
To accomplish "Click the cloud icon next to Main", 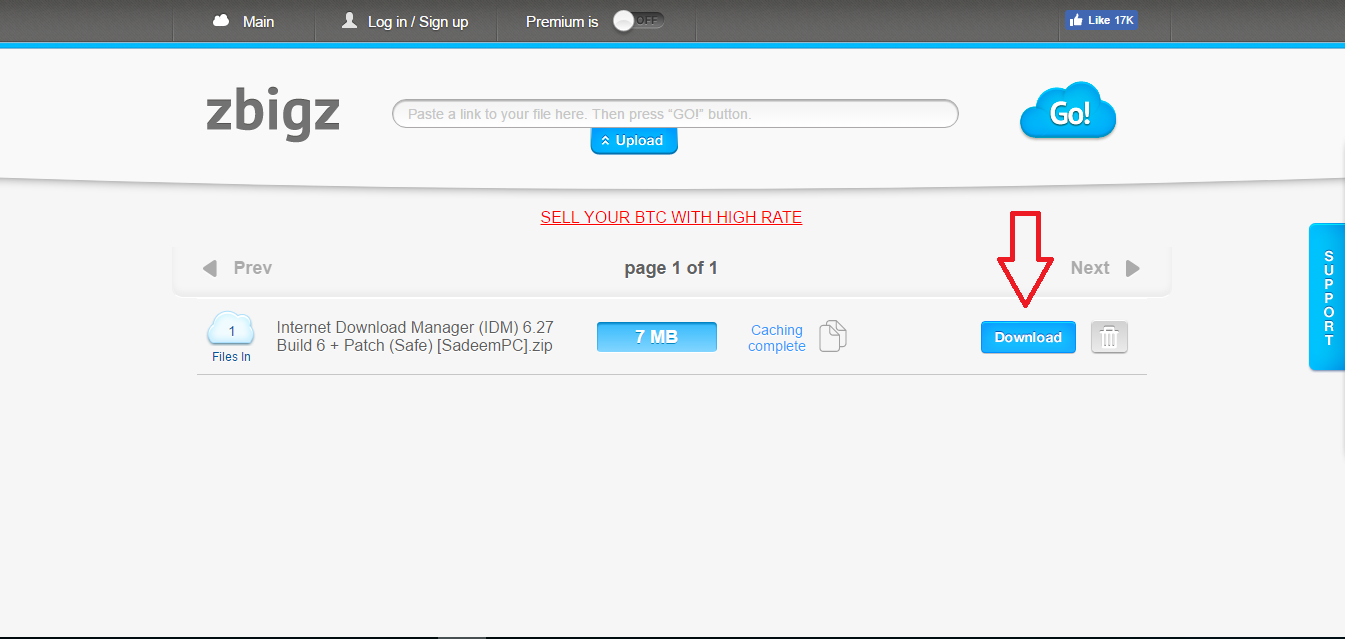I will [221, 21].
